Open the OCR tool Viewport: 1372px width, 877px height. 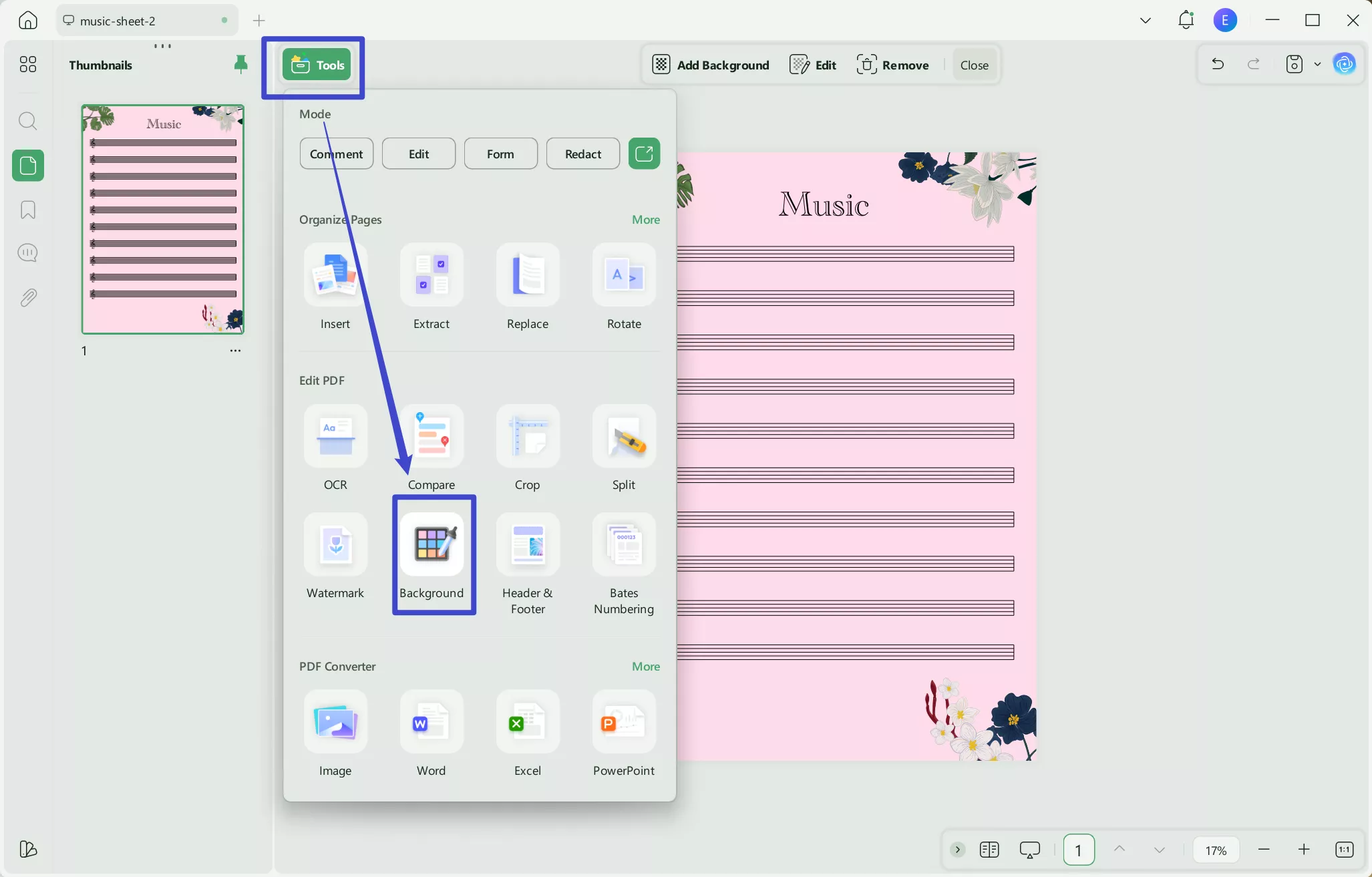(335, 437)
